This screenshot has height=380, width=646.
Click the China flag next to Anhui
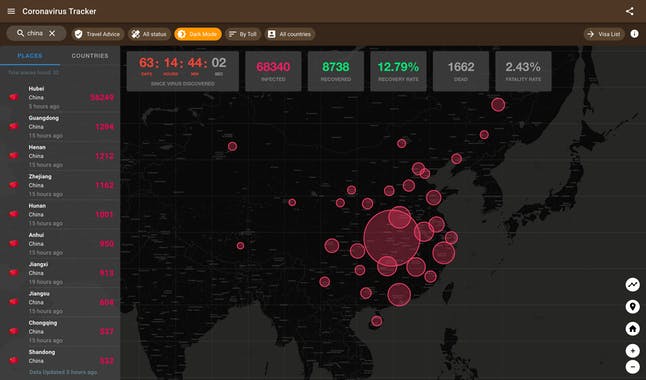(x=14, y=243)
